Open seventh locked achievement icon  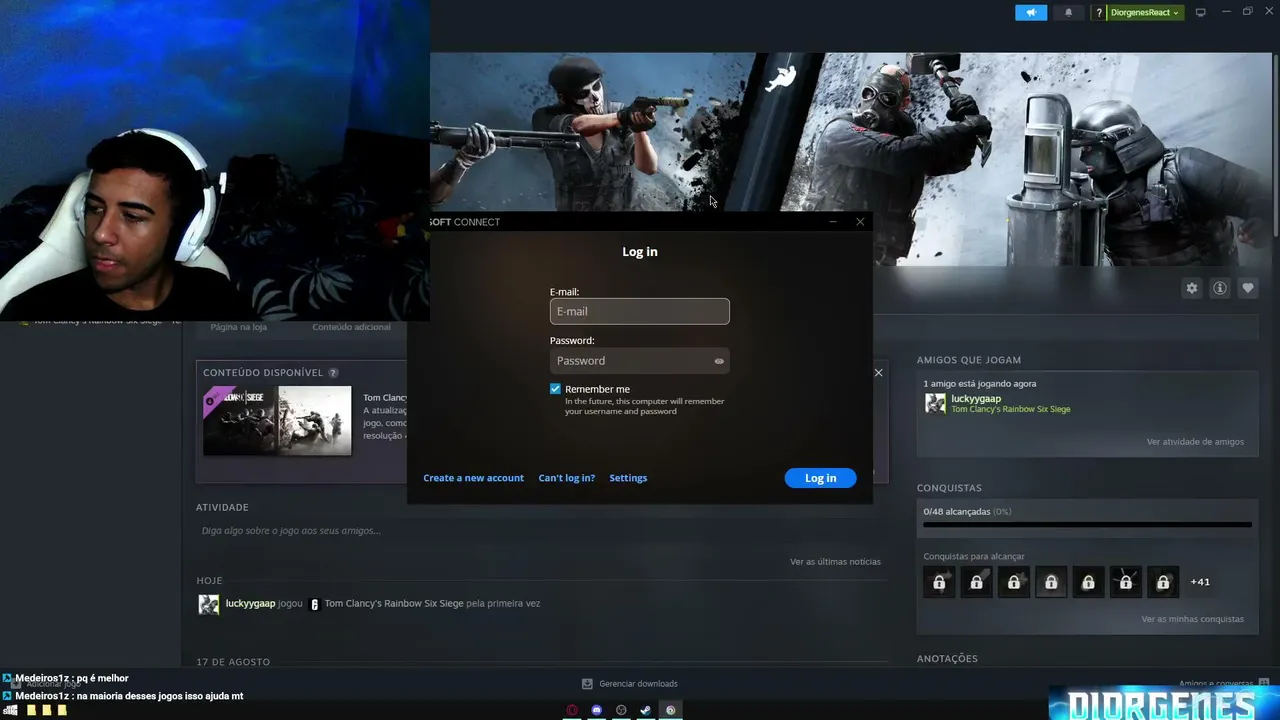(x=1163, y=582)
